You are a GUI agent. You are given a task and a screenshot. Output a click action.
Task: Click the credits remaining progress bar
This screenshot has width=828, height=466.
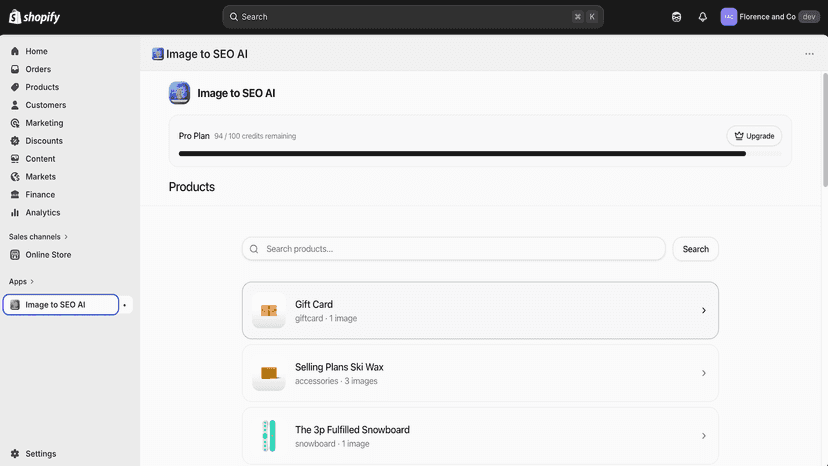(480, 154)
